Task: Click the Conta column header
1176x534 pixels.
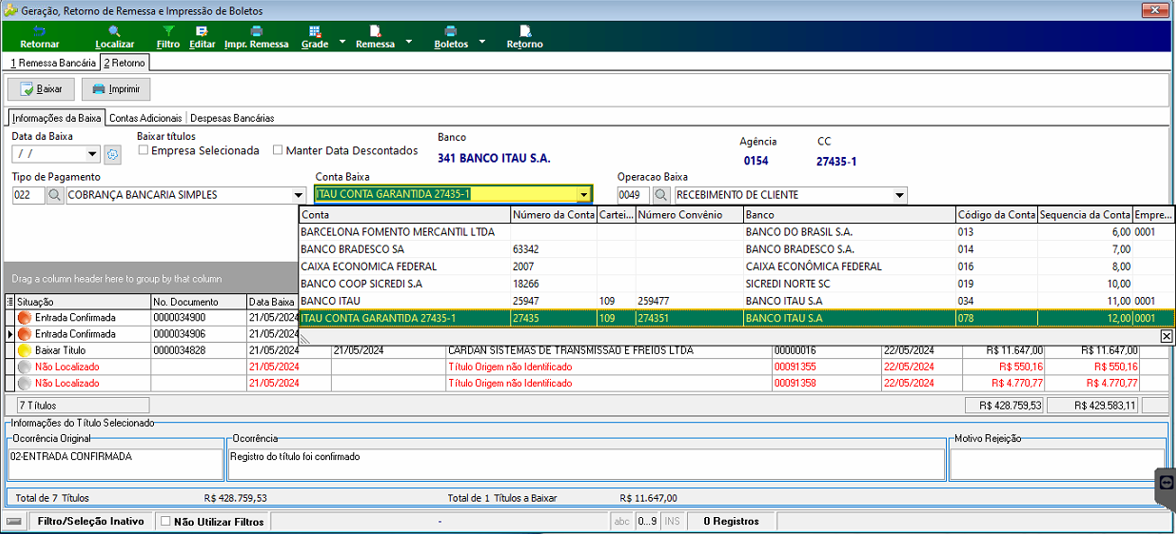Action: coord(404,214)
